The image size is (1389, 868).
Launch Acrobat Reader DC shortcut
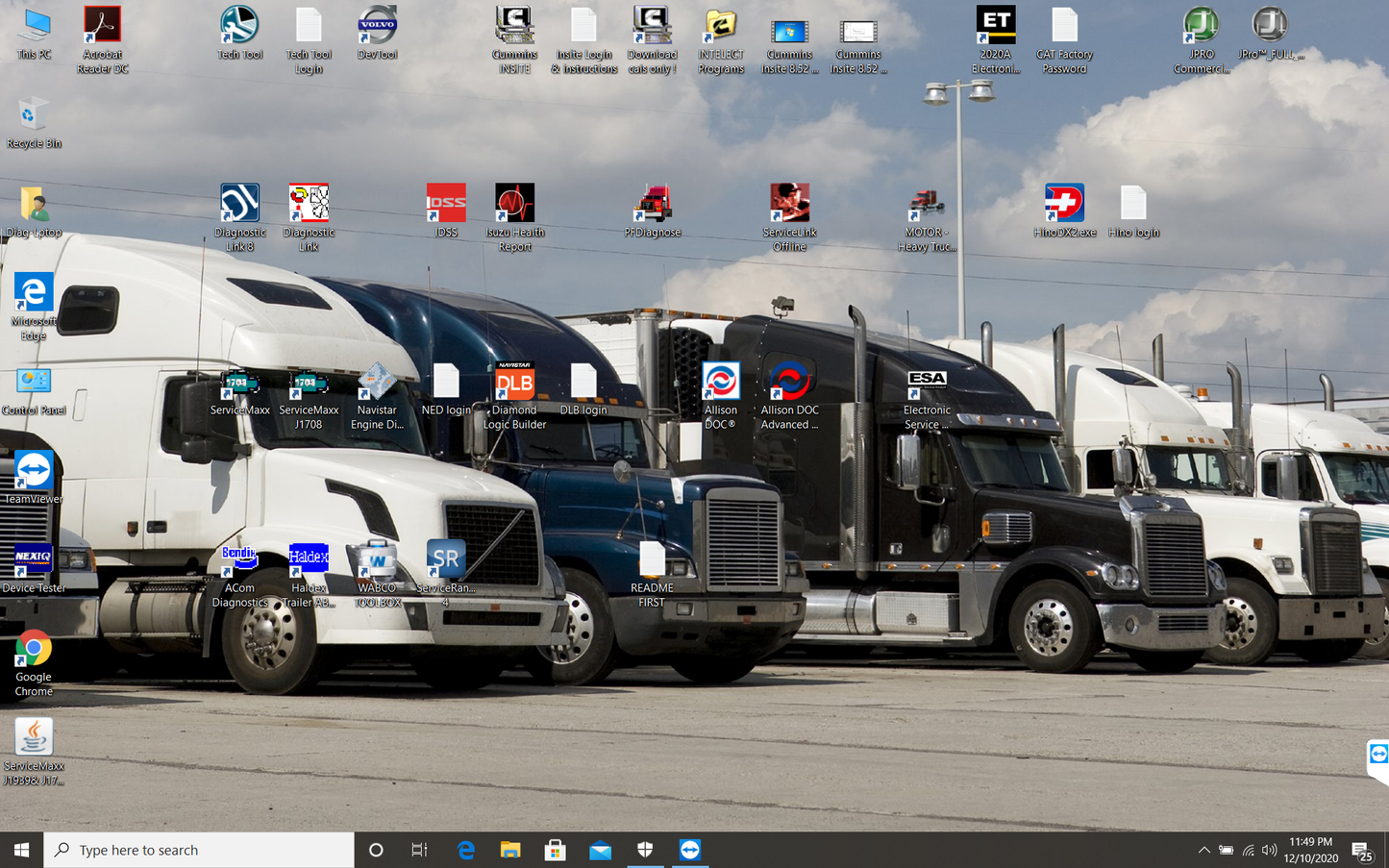(x=102, y=40)
